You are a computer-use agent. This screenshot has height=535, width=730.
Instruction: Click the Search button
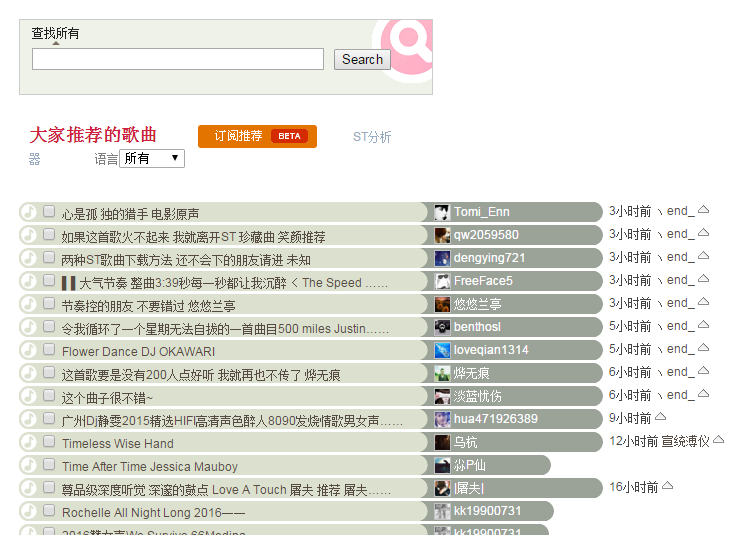point(362,59)
